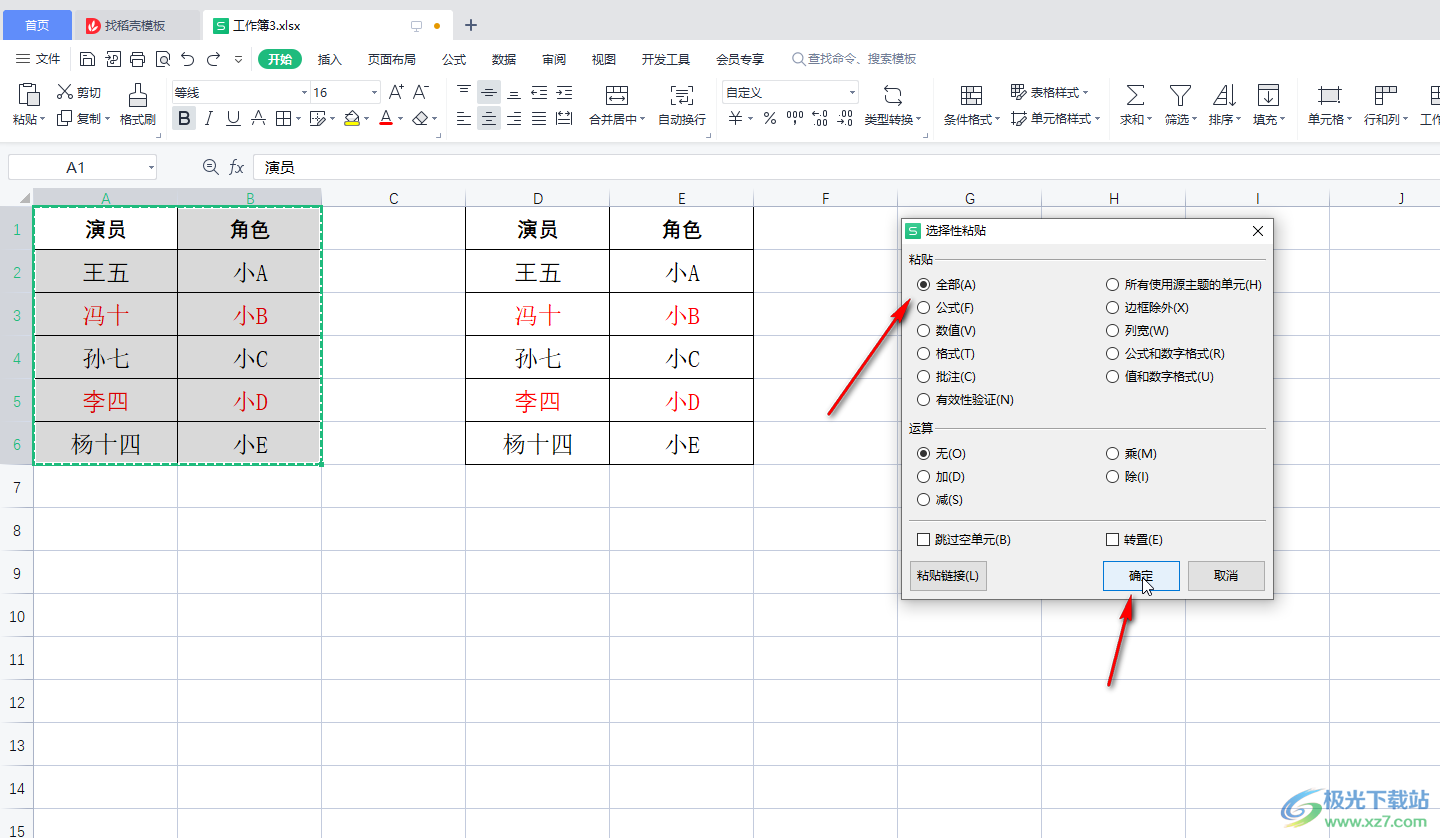Open the number format dropdown (自定义)
The width and height of the screenshot is (1440, 838).
(x=852, y=92)
